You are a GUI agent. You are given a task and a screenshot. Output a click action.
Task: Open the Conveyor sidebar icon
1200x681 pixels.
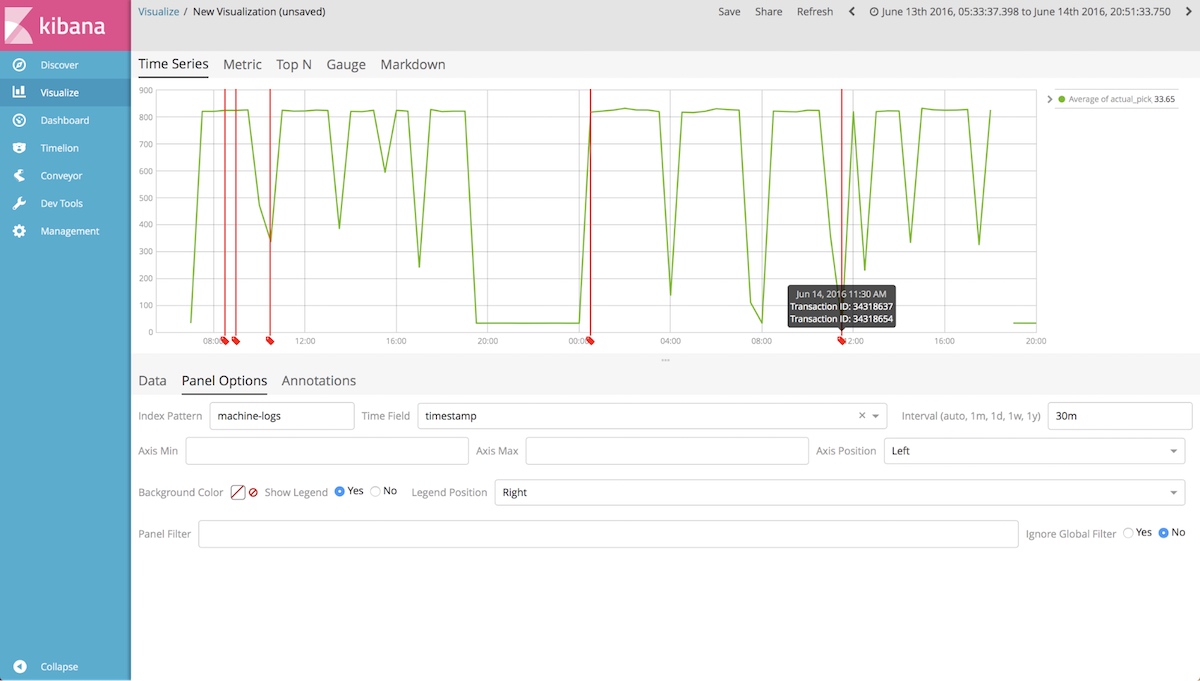click(19, 176)
